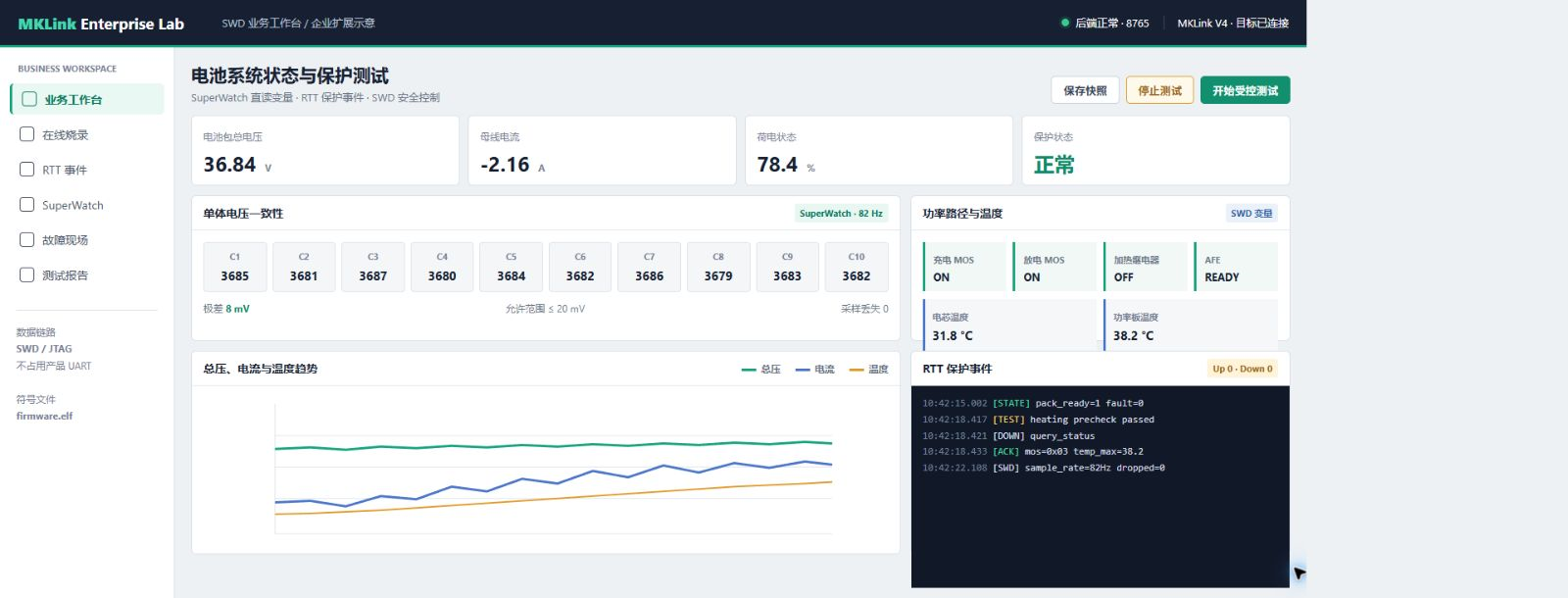Image resolution: width=1568 pixels, height=598 pixels.
Task: Click the MKLink V4 · 目标已连接 status
Action: pyautogui.click(x=1233, y=23)
